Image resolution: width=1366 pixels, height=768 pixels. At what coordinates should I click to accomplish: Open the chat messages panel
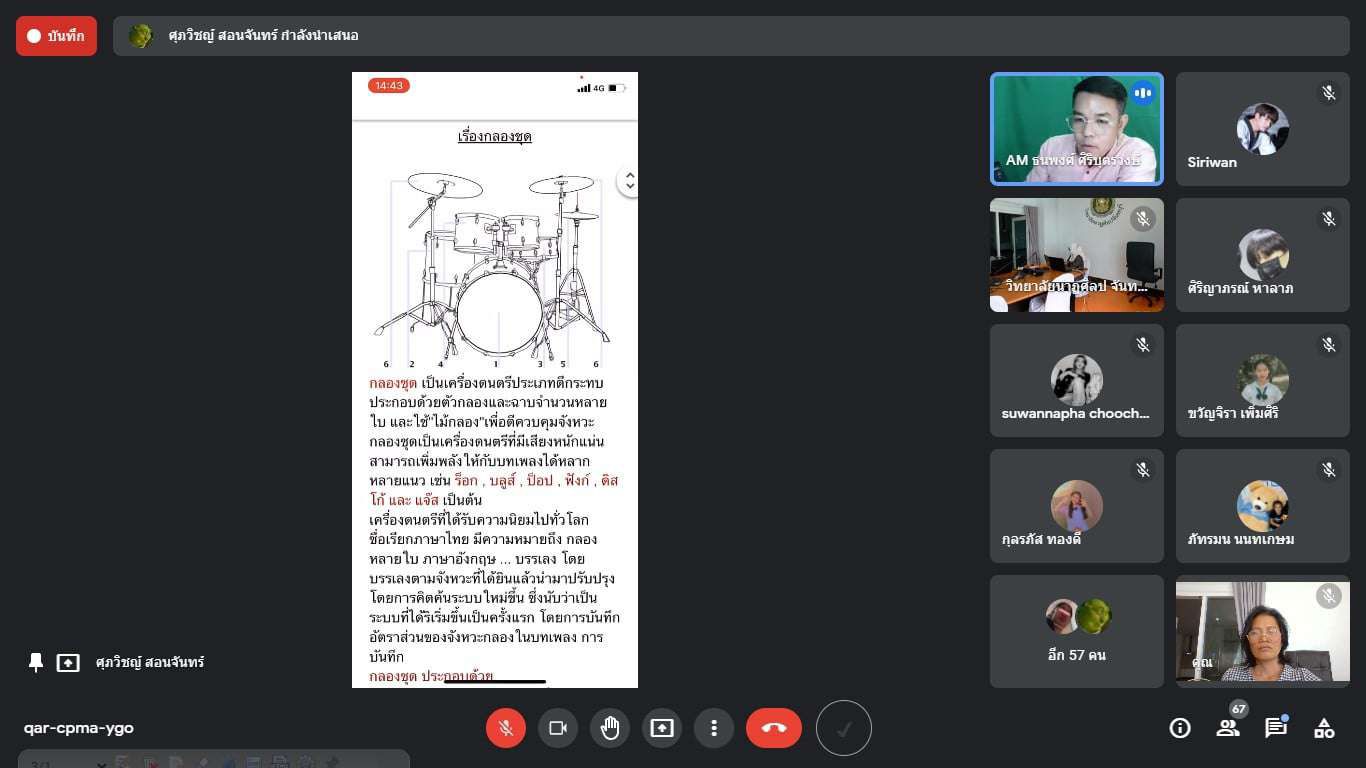coord(1276,728)
